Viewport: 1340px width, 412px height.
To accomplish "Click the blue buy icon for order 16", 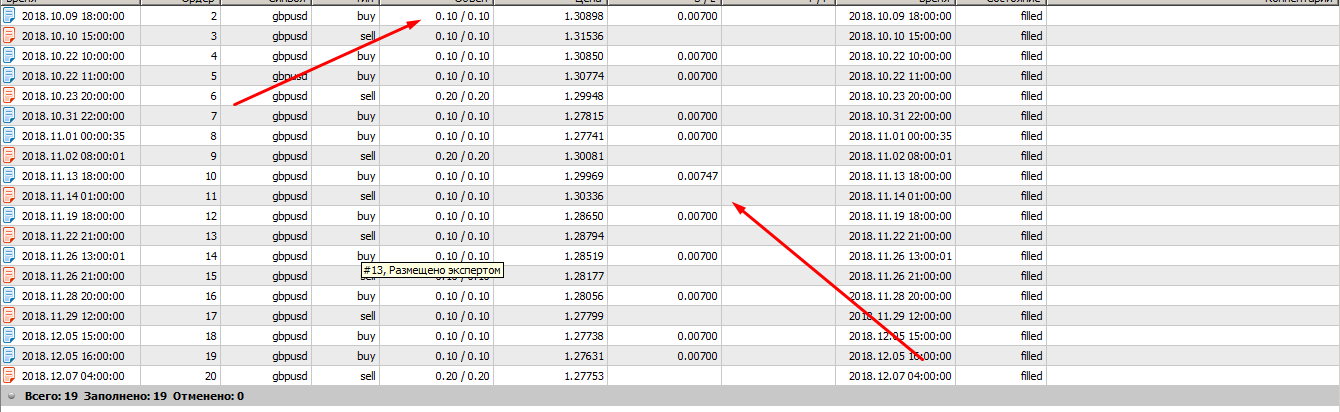I will (9, 296).
